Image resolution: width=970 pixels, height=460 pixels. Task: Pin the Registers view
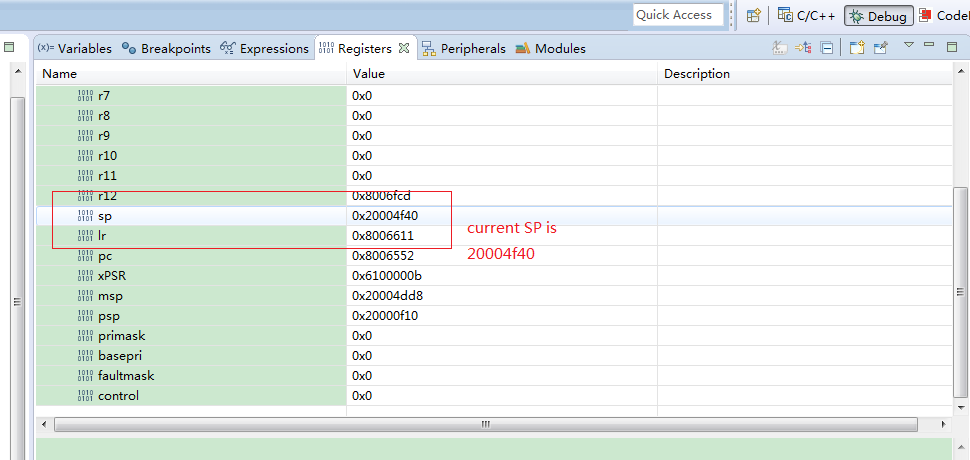coord(881,47)
